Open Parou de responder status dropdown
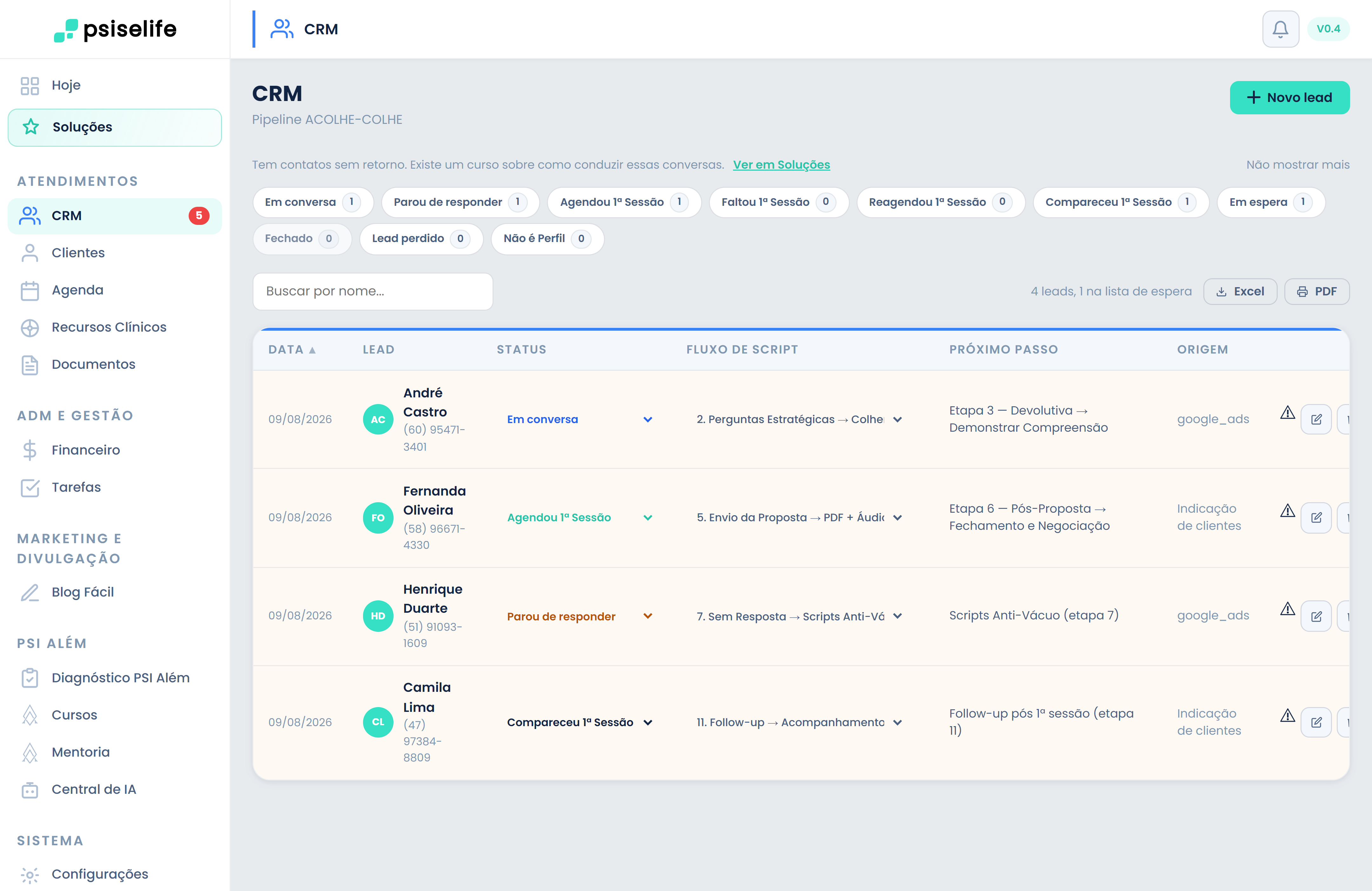The image size is (1372, 891). tap(579, 616)
